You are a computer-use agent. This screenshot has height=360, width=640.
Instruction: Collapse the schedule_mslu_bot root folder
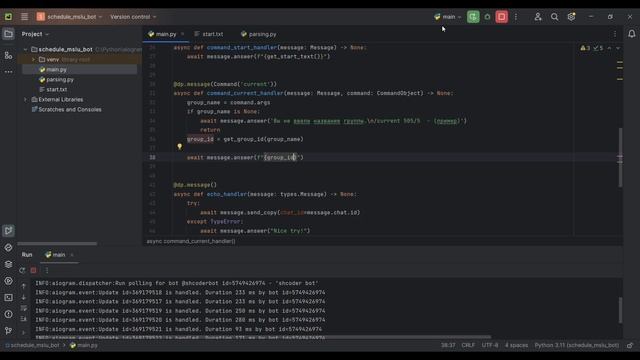(26, 49)
